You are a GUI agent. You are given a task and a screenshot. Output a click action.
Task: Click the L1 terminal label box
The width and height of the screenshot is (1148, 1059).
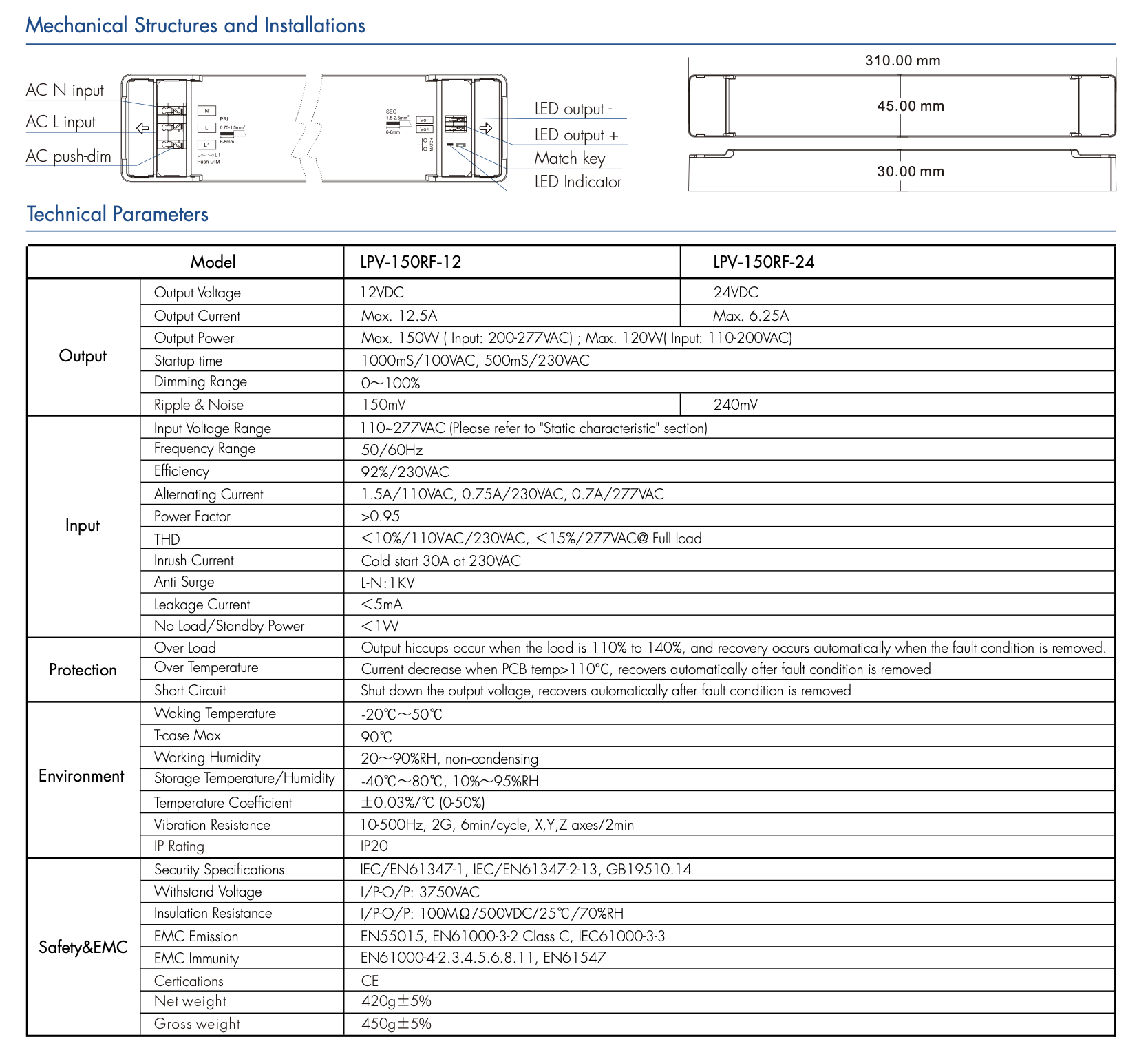pos(206,145)
